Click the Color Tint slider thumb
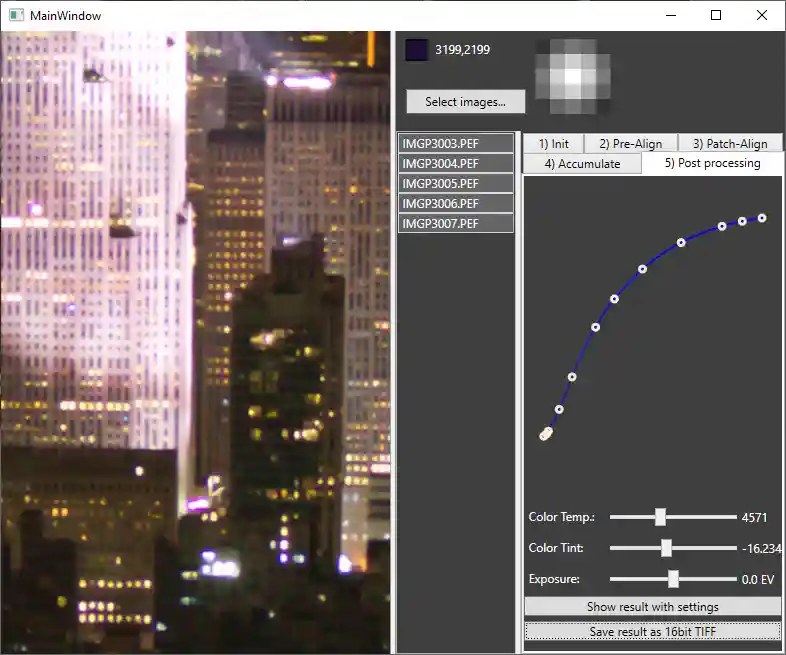Image resolution: width=786 pixels, height=655 pixels. tap(666, 548)
